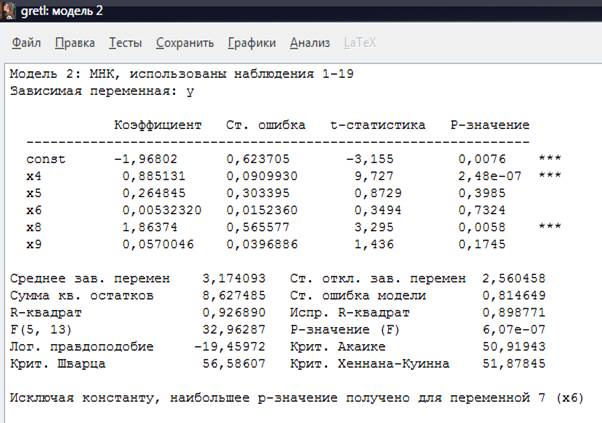The width and height of the screenshot is (602, 423).
Task: Click the Hannan-Quinn value 51,87845
Action: click(514, 364)
